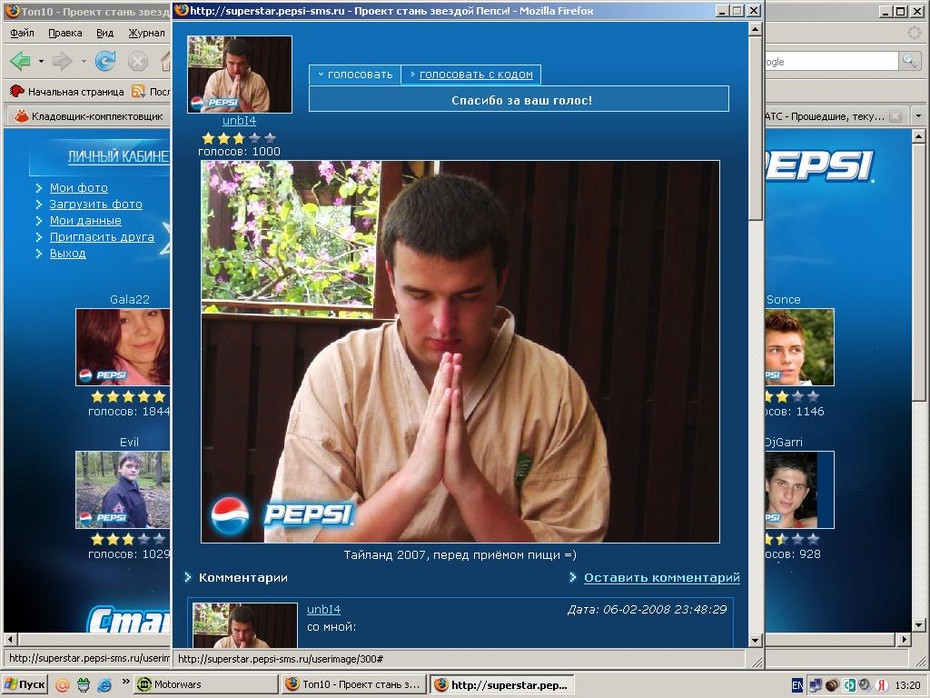Click the Спасибо за ваш голос! message
Viewport: 930px width, 698px height.
tap(521, 100)
